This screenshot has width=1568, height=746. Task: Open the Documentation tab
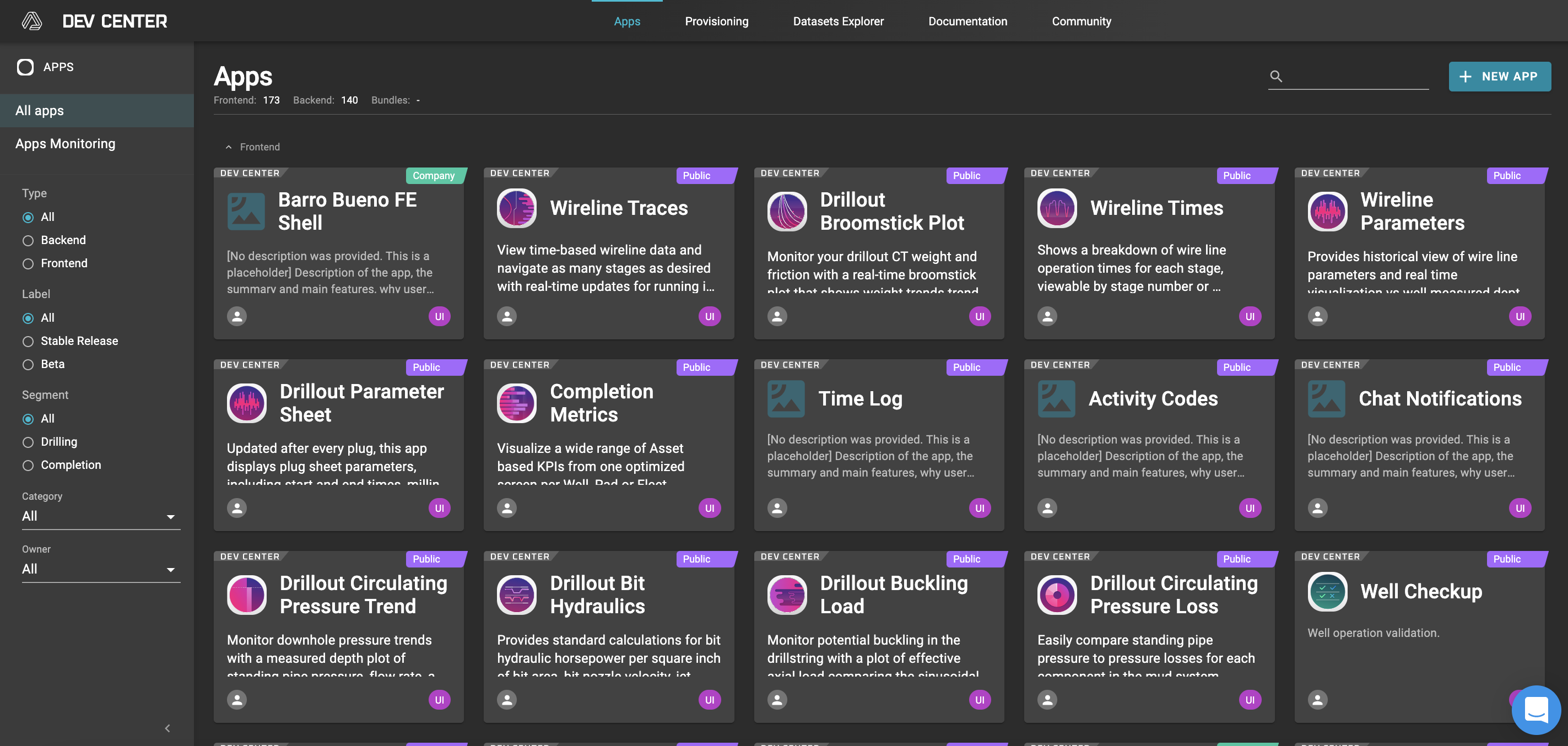pyautogui.click(x=967, y=21)
